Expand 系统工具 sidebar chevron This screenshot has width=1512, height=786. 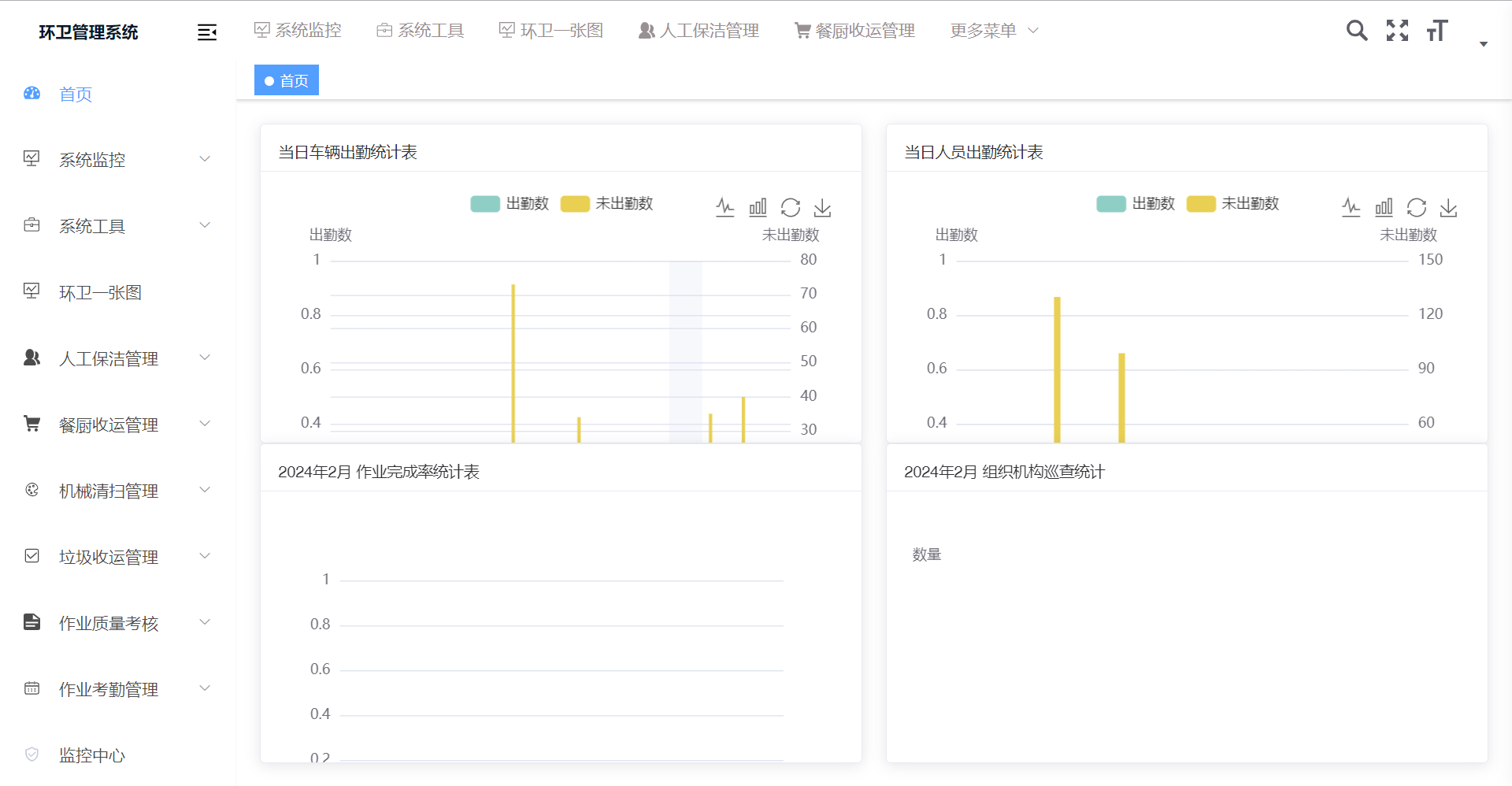click(205, 225)
